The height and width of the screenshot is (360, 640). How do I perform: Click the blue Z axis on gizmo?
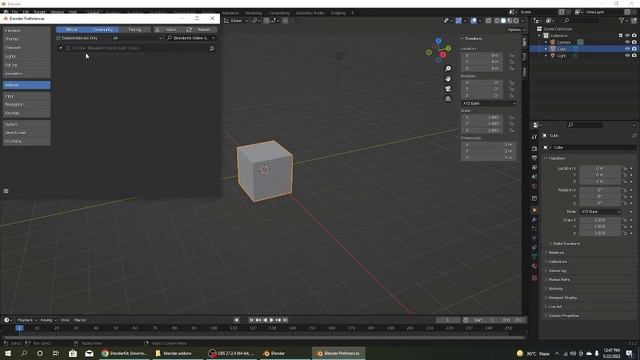click(x=438, y=41)
